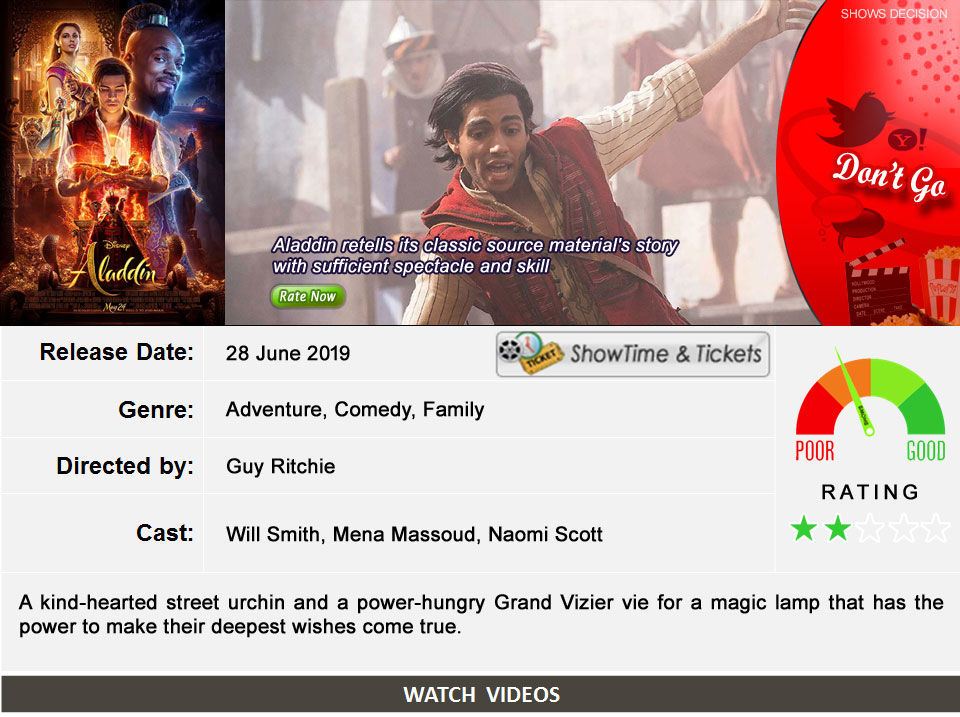Click cast member Will Smith
The width and height of the screenshot is (960, 717).
273,534
